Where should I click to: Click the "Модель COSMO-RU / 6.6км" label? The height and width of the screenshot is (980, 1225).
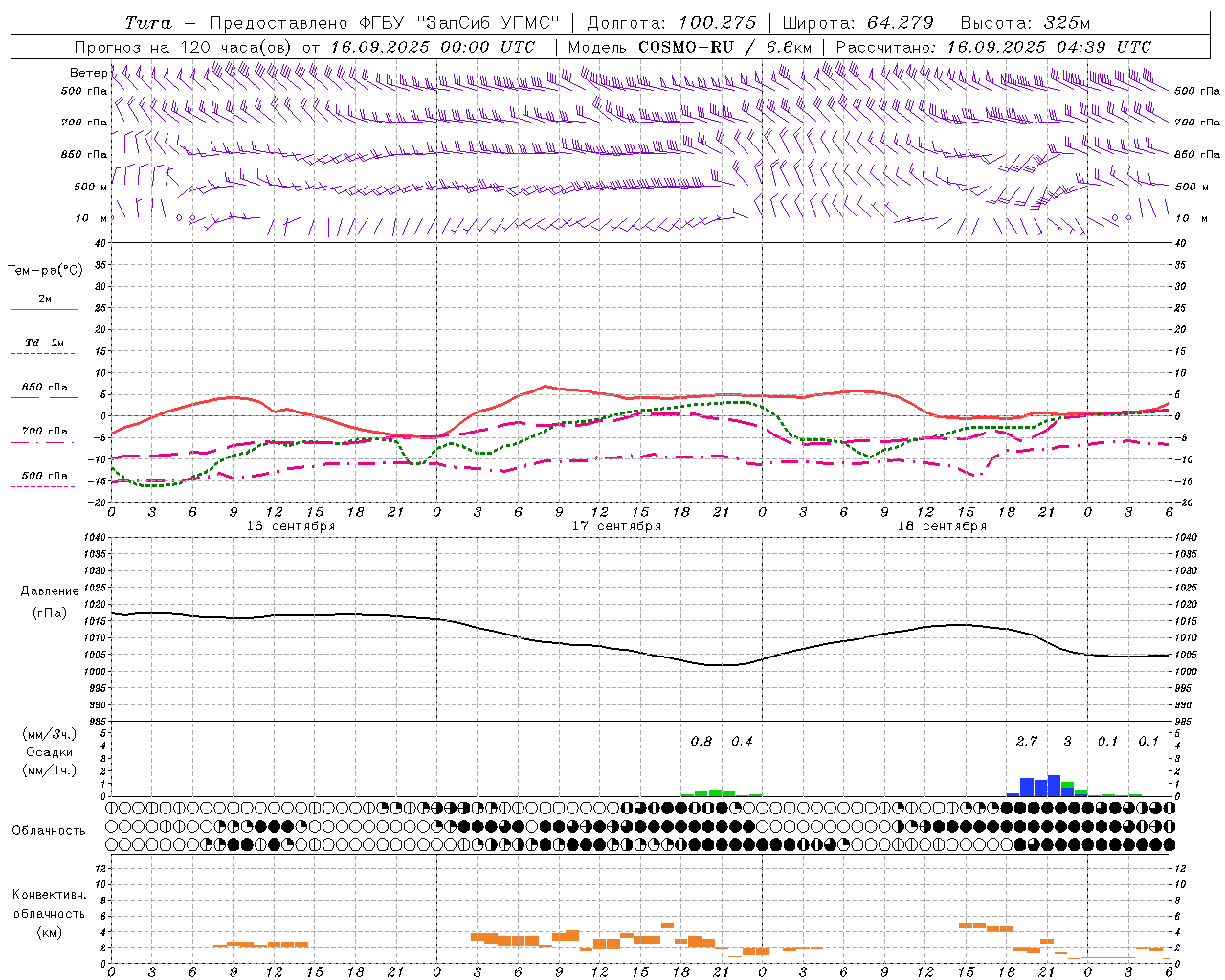coord(690,46)
